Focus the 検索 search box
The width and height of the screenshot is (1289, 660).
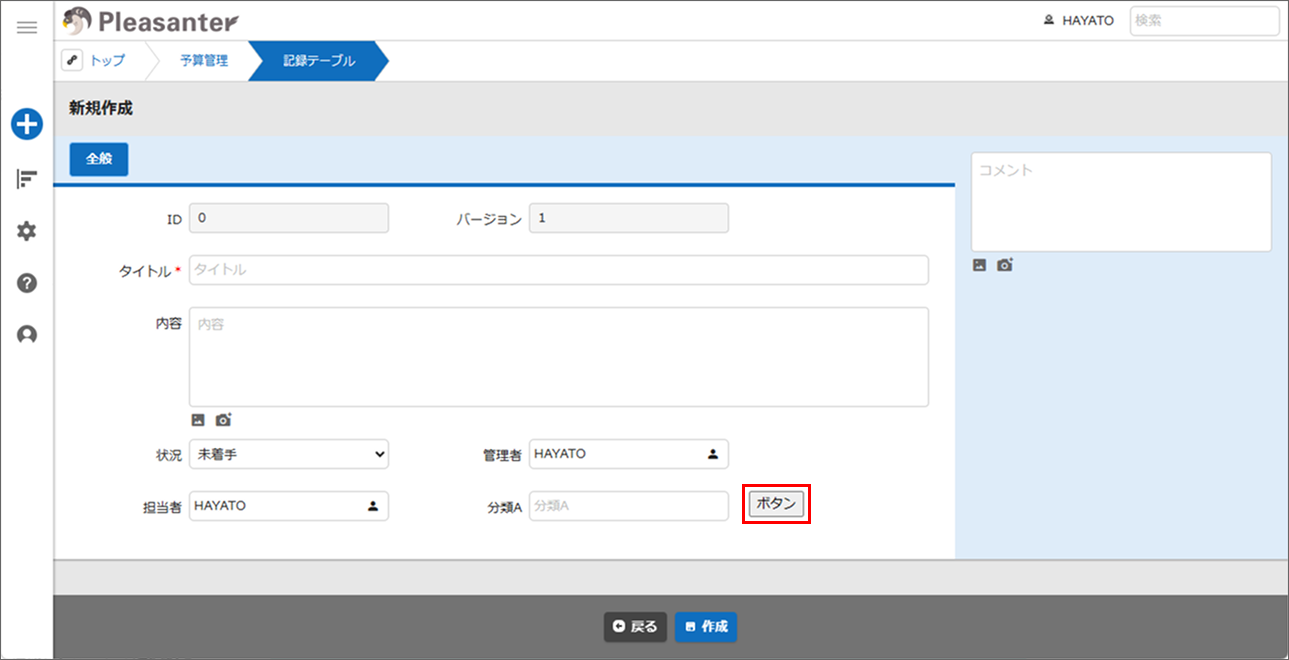1205,21
